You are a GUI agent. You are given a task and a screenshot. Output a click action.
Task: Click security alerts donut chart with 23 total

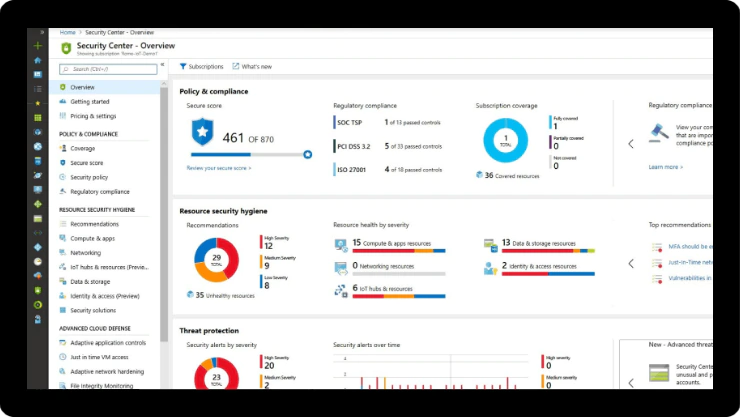click(217, 374)
